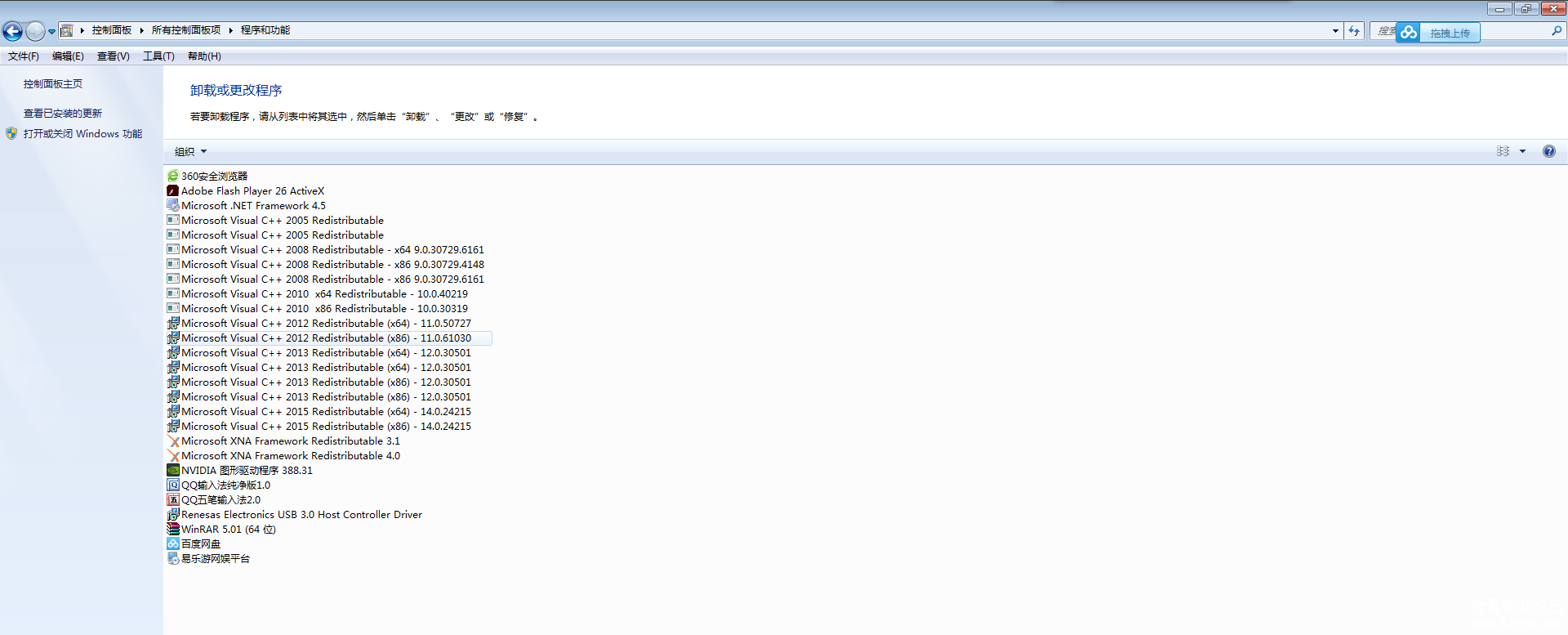Open 查看已安装的更新 link
Viewport: 1568px width, 635px height.
pyautogui.click(x=63, y=114)
